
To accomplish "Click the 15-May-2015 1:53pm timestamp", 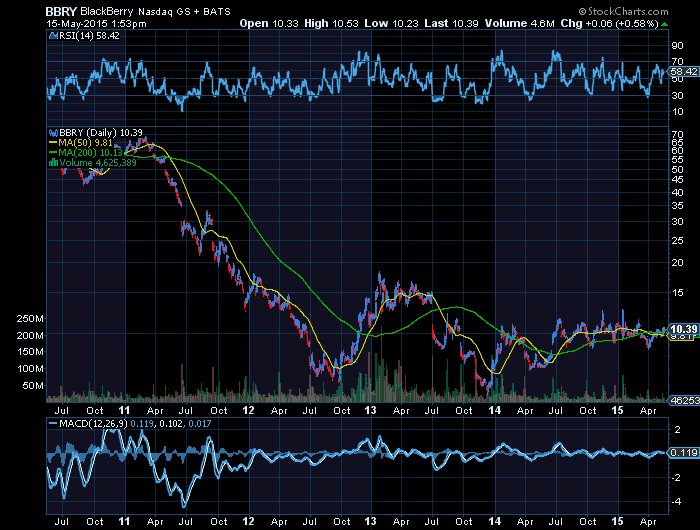I will 96,24.
